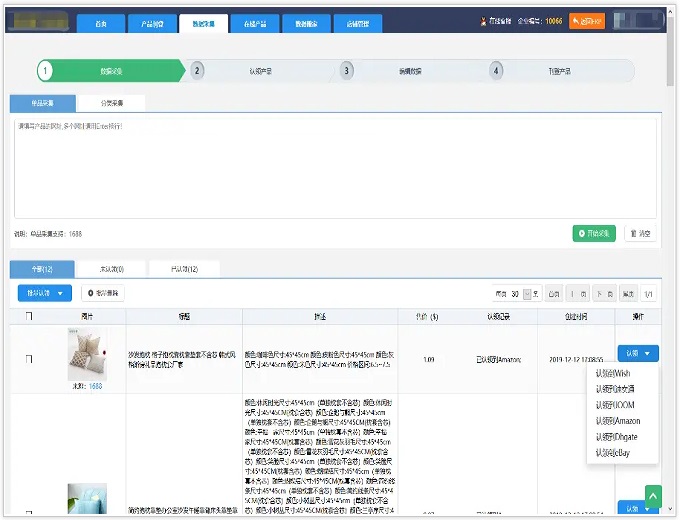
Task: Click the green back-to-top arrow icon
Action: pyautogui.click(x=653, y=496)
